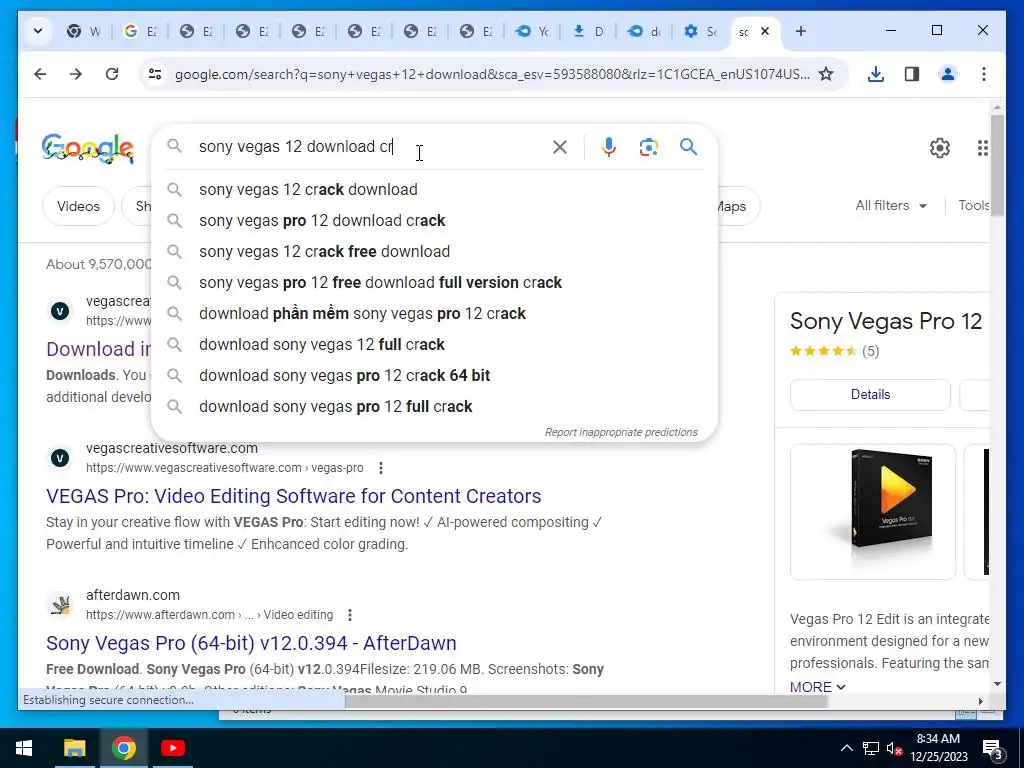Open the notification center icon

(993, 748)
